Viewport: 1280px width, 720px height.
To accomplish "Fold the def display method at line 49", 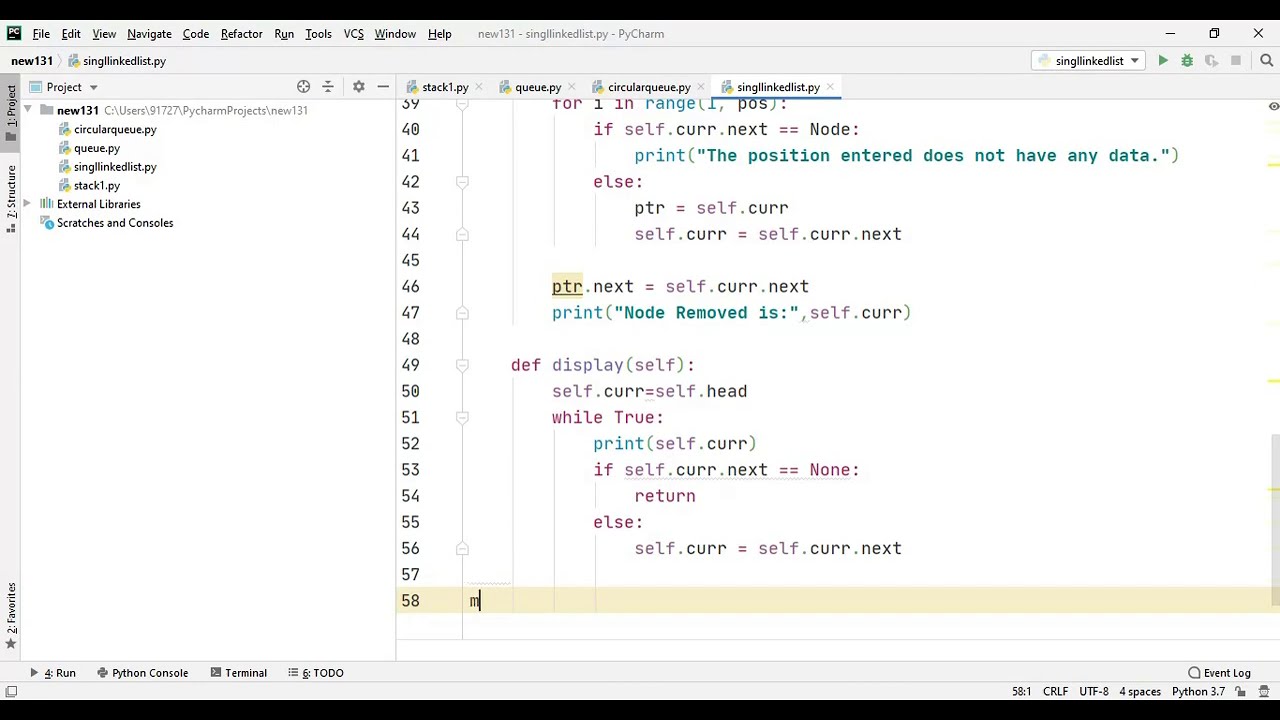I will pos(462,365).
